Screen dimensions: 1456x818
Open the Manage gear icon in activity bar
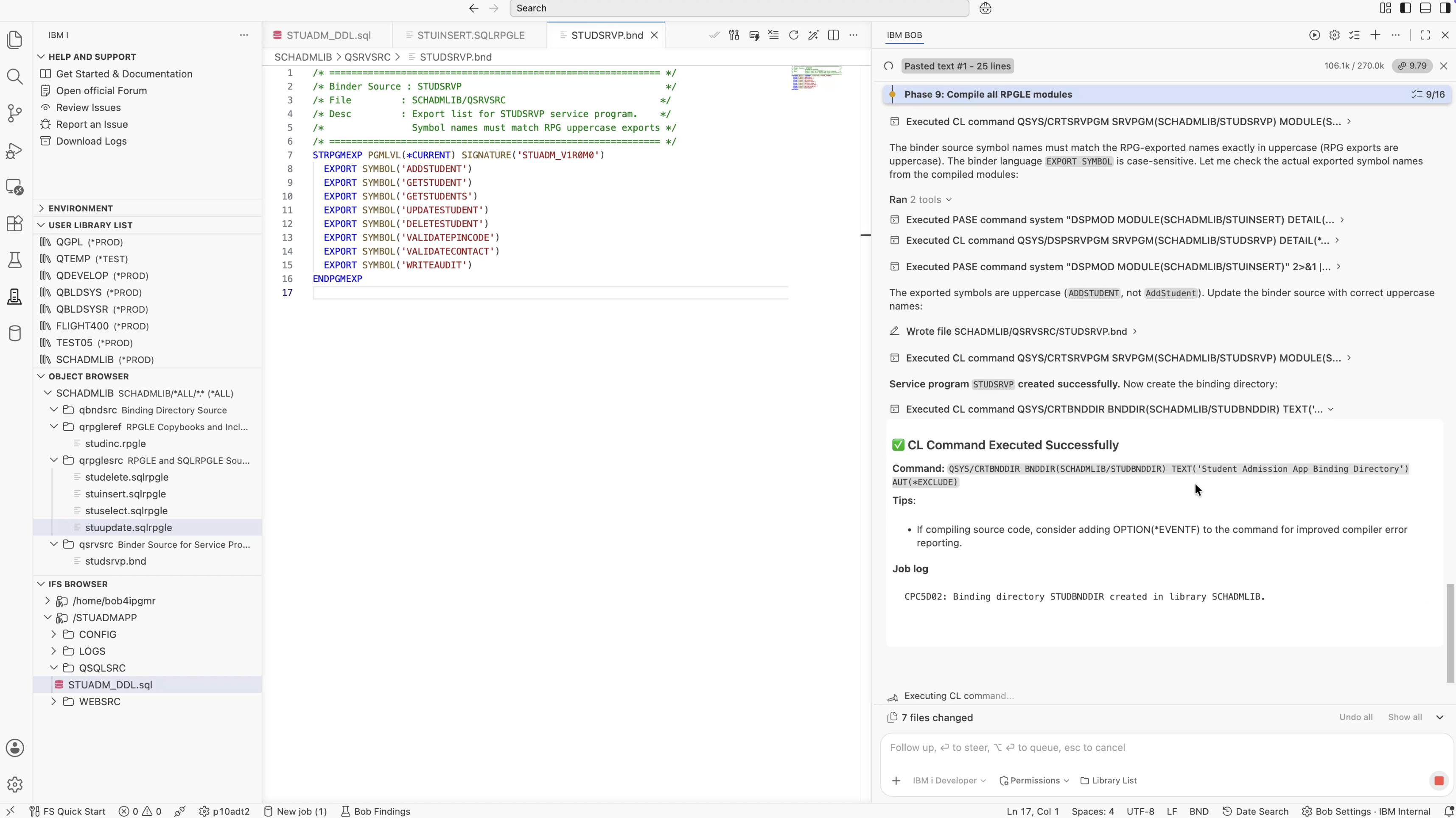[15, 784]
